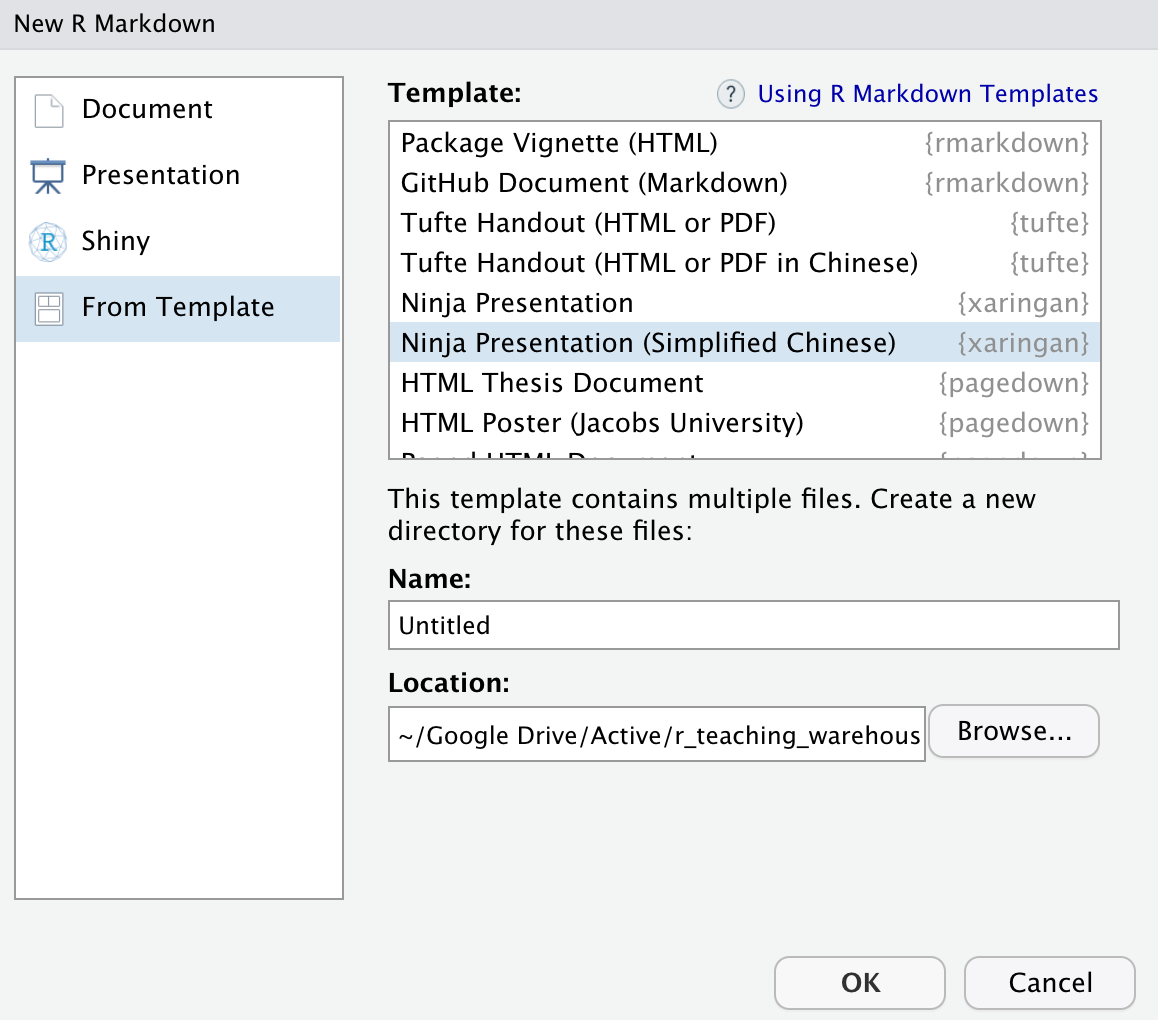Open the help question mark icon
1158x1020 pixels.
pos(730,95)
